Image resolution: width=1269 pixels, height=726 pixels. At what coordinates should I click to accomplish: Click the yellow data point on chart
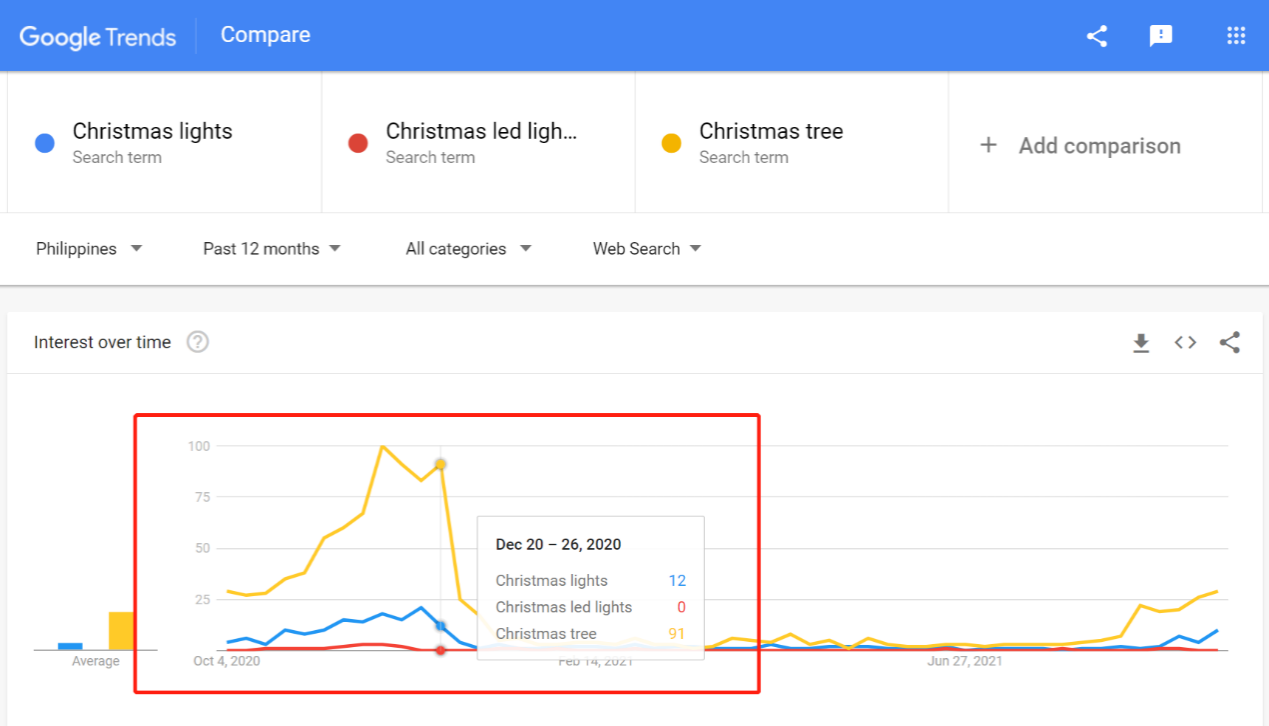440,464
